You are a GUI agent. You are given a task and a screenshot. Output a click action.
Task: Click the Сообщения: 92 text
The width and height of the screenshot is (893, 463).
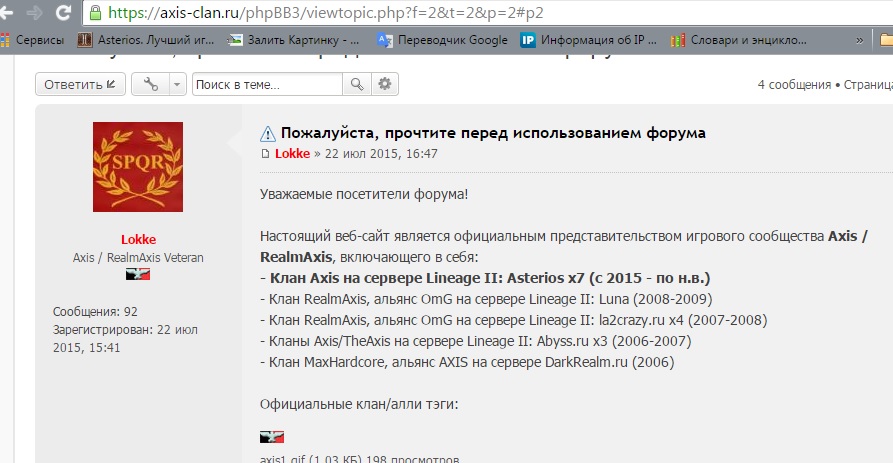pyautogui.click(x=95, y=312)
